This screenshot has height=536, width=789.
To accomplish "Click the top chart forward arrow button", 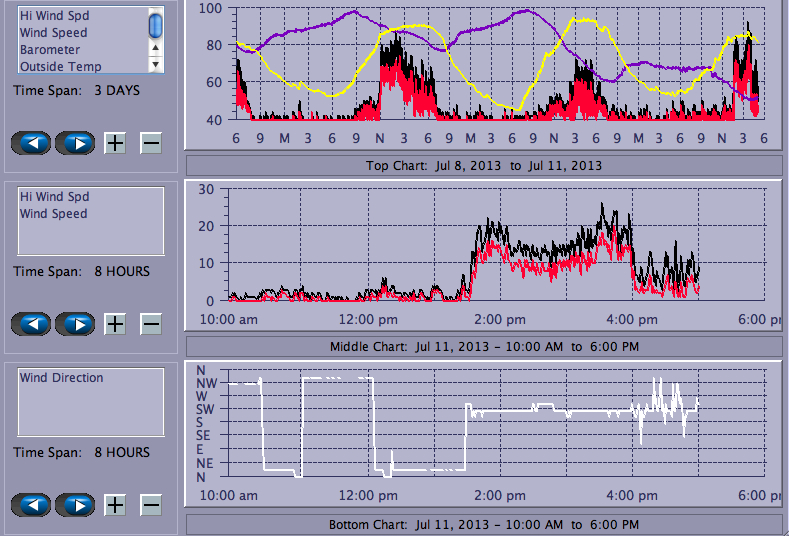I will point(75,143).
